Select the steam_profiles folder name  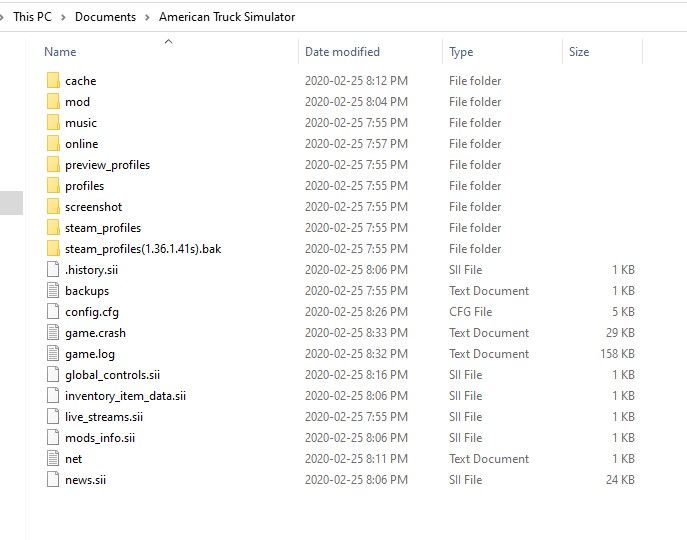tap(103, 228)
